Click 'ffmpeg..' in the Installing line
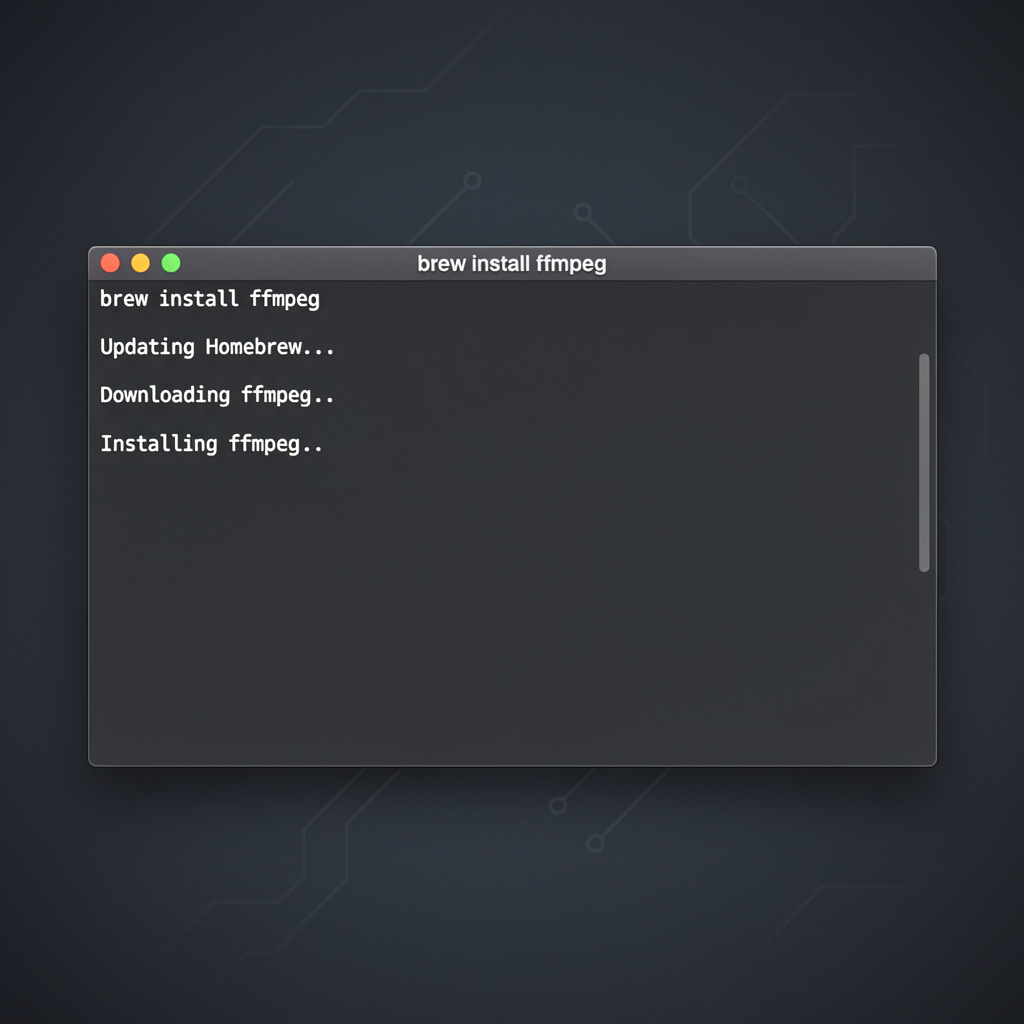 point(276,443)
